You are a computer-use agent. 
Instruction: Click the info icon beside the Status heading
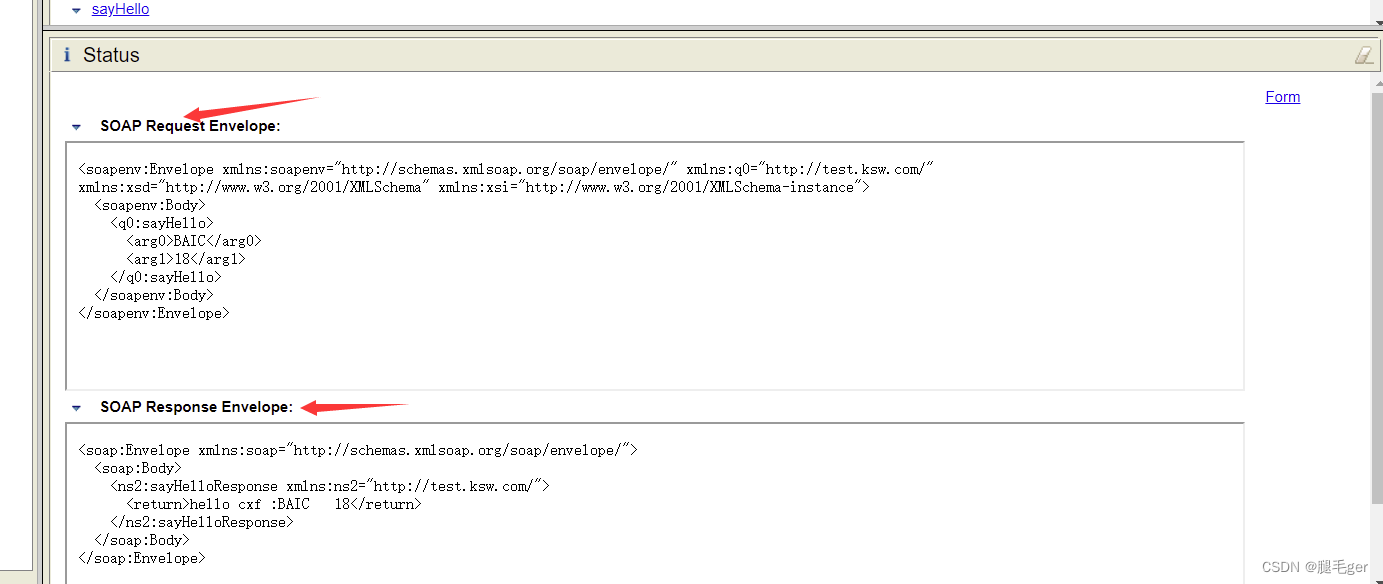66,55
